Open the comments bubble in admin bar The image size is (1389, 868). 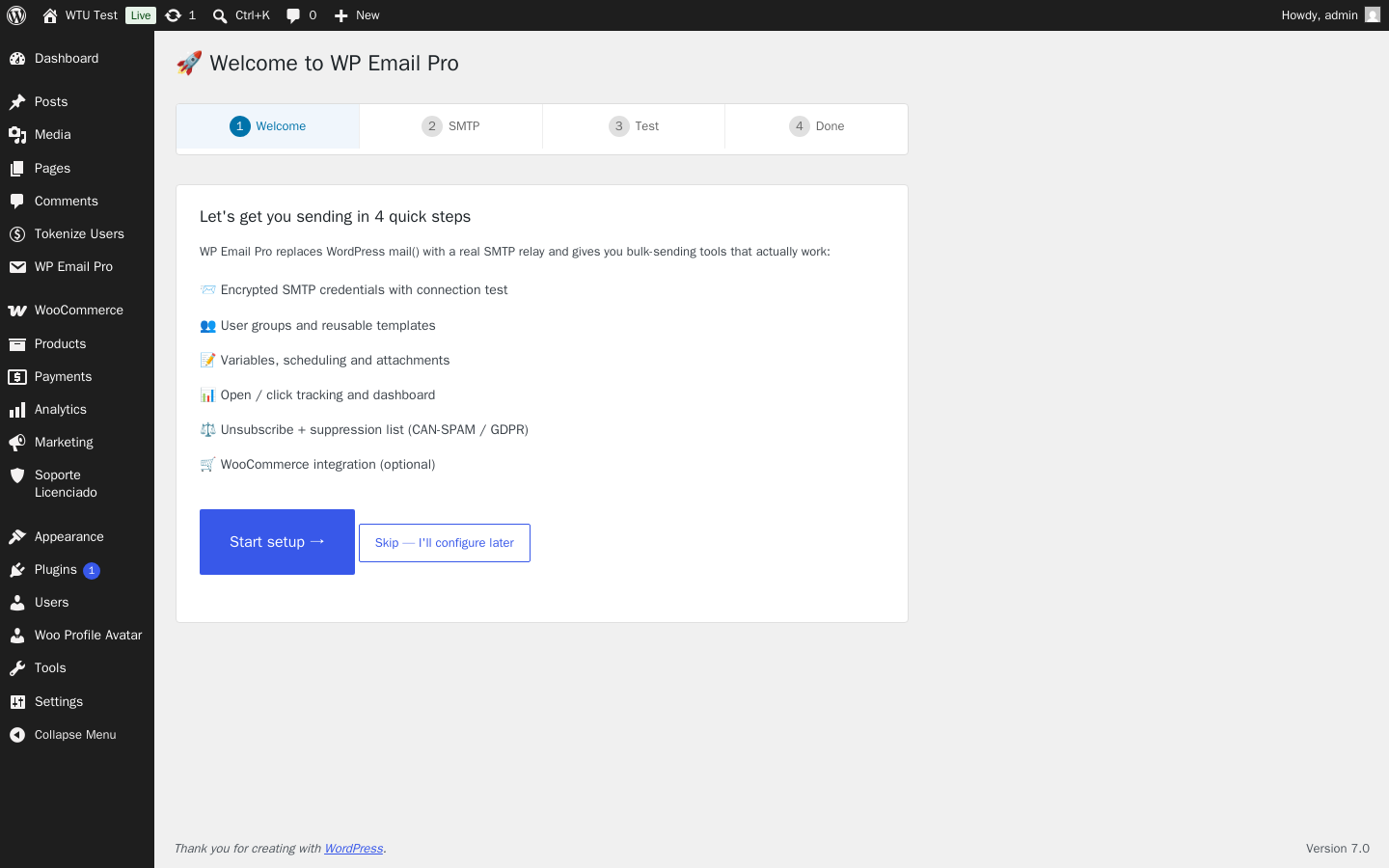(293, 15)
